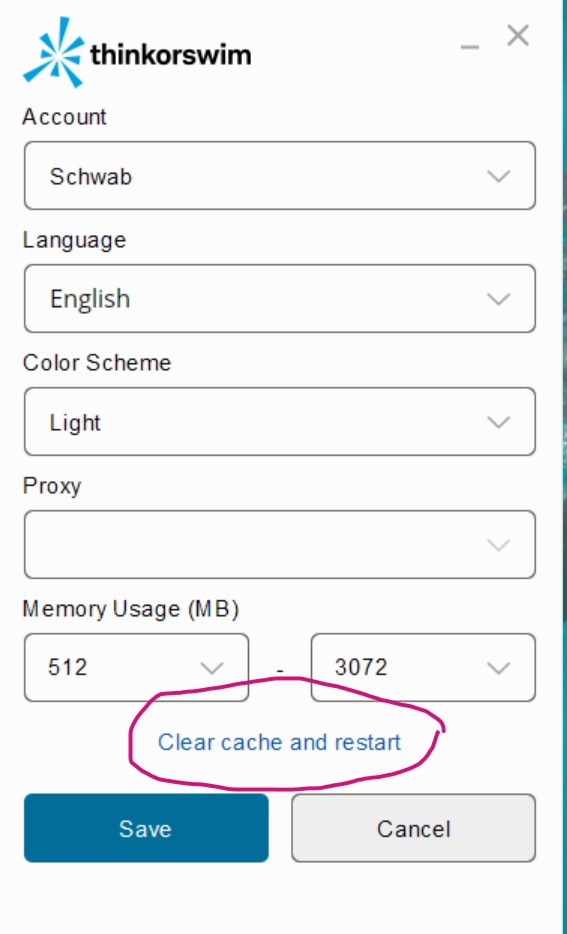The image size is (567, 934).
Task: Click the chevron arrow in Language field
Action: pos(499,298)
